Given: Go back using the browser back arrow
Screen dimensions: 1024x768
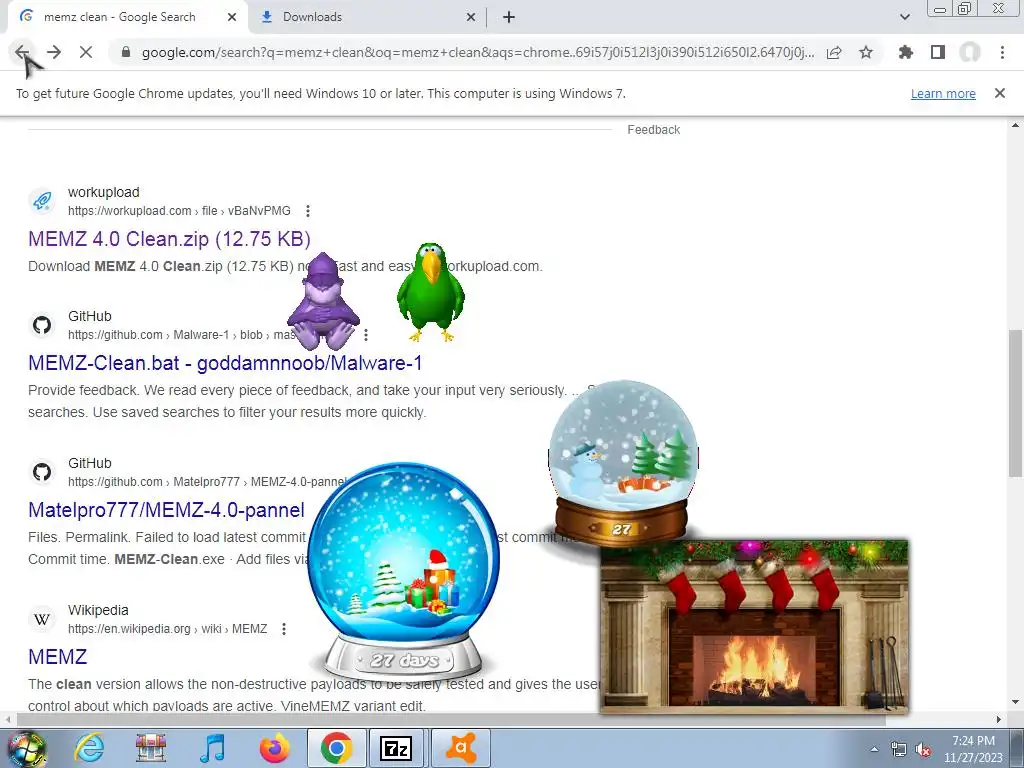Looking at the screenshot, I should (x=22, y=52).
